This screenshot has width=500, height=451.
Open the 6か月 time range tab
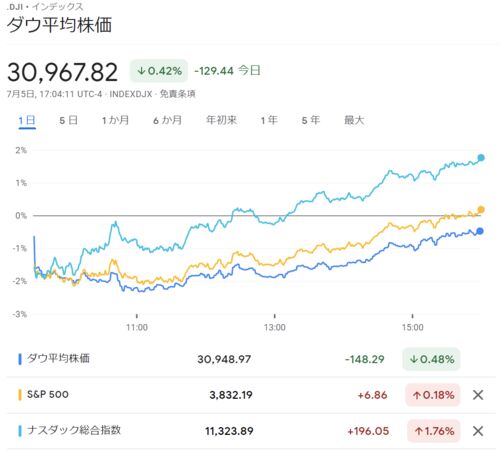[x=167, y=120]
